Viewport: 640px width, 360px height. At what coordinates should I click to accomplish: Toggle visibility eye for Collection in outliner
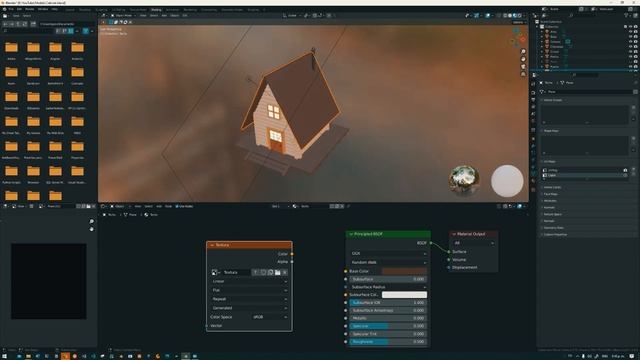click(630, 27)
